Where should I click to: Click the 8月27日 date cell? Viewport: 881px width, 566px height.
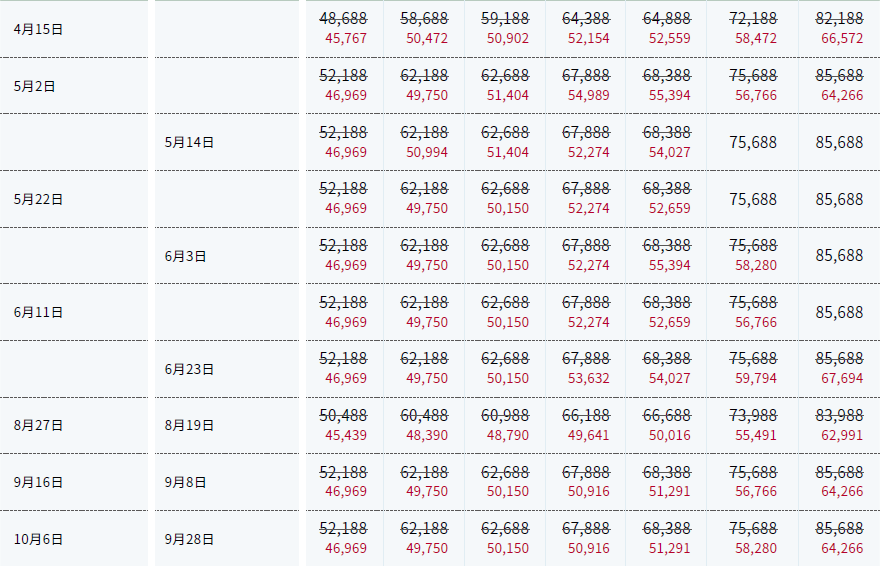coord(38,426)
